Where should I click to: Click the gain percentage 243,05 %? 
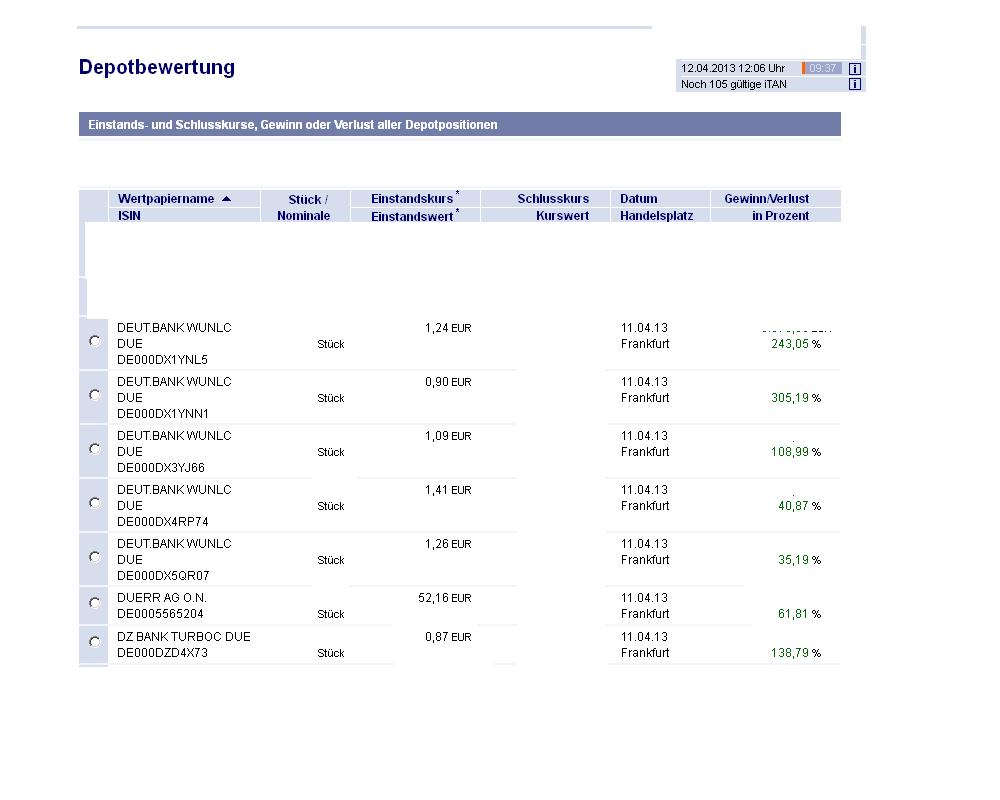coord(796,344)
